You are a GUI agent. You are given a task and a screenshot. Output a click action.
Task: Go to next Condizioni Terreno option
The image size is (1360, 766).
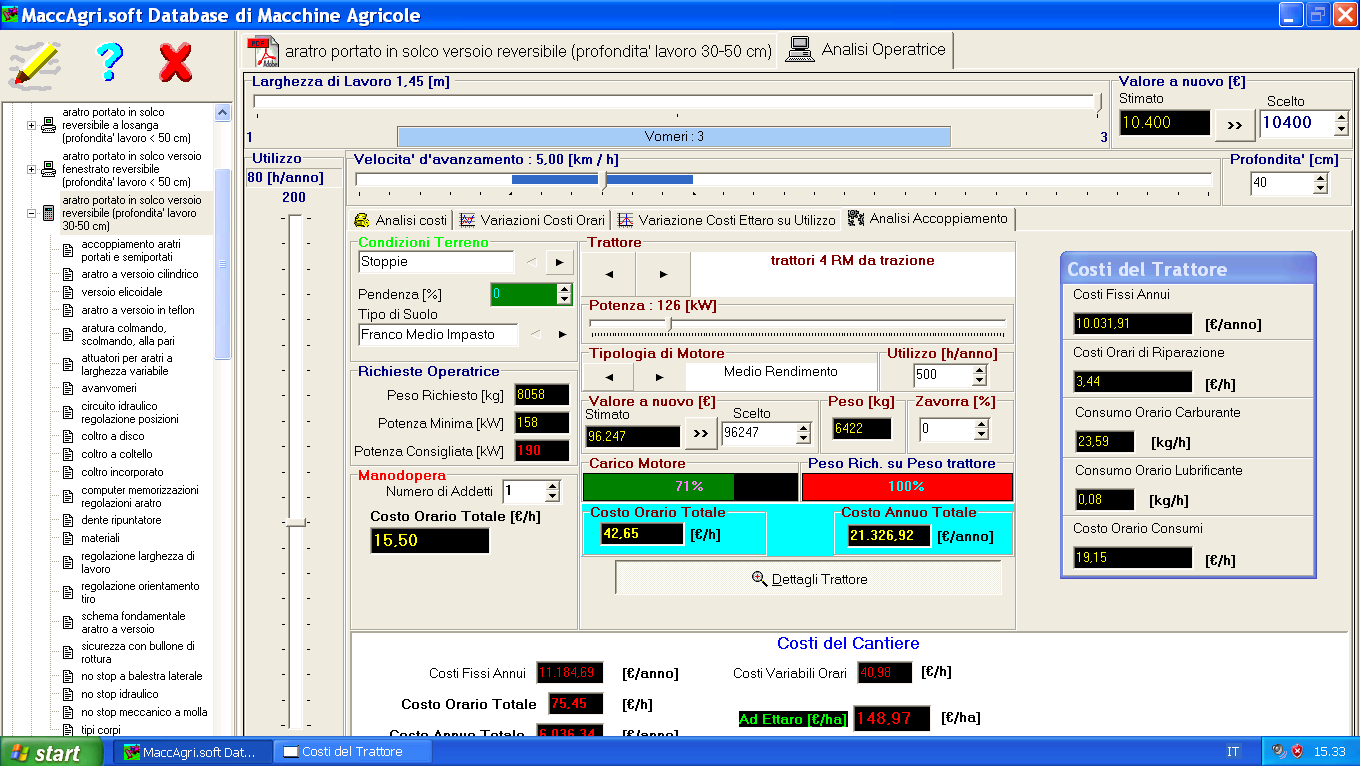coord(559,262)
